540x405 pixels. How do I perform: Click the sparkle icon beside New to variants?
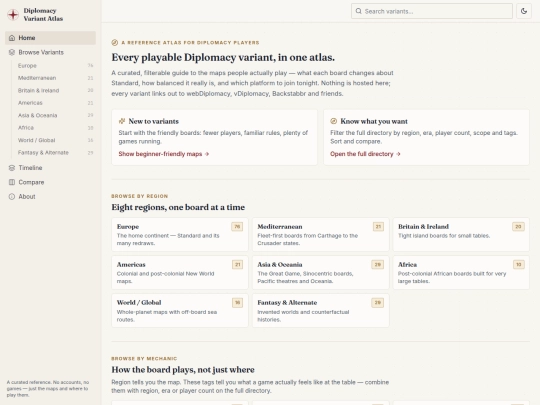pos(122,121)
